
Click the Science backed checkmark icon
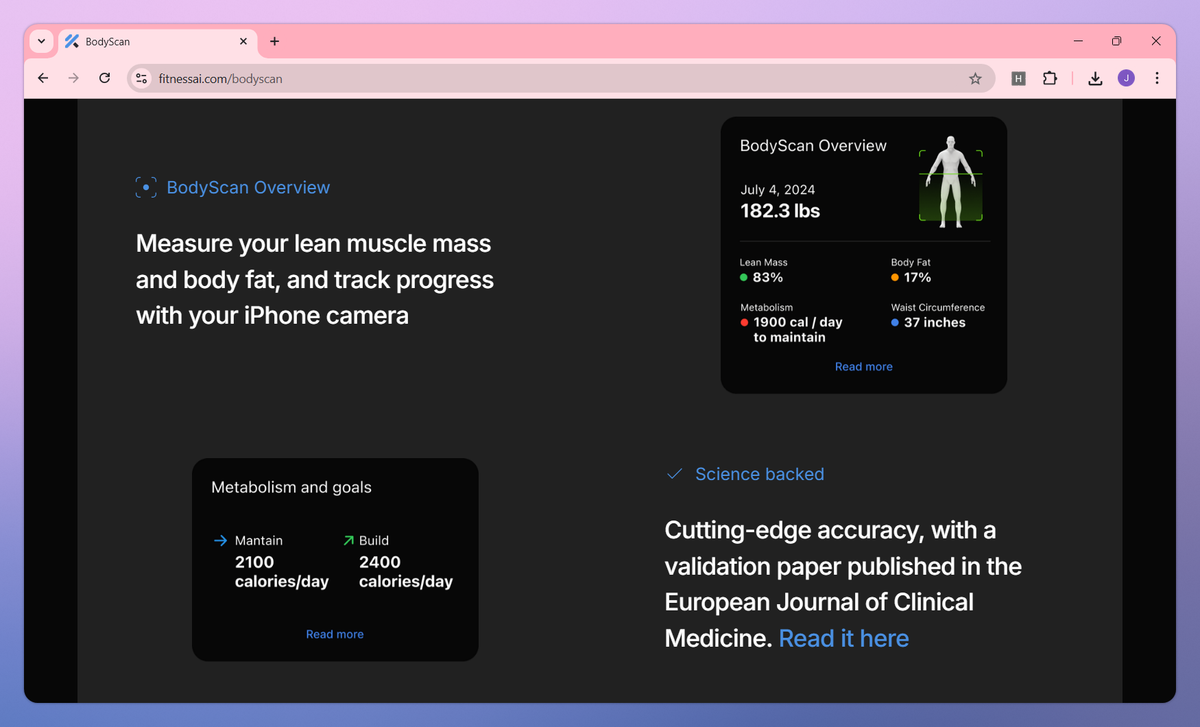pyautogui.click(x=674, y=474)
